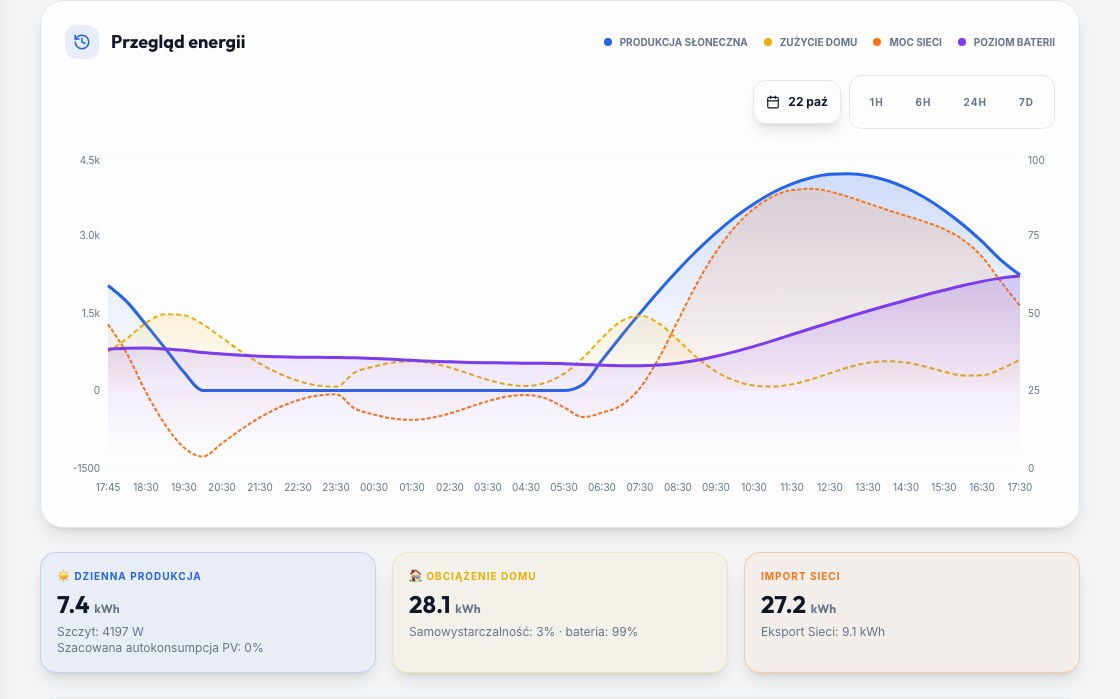The width and height of the screenshot is (1120, 699).
Task: Click the 28.1 kWh home load value
Action: point(445,605)
